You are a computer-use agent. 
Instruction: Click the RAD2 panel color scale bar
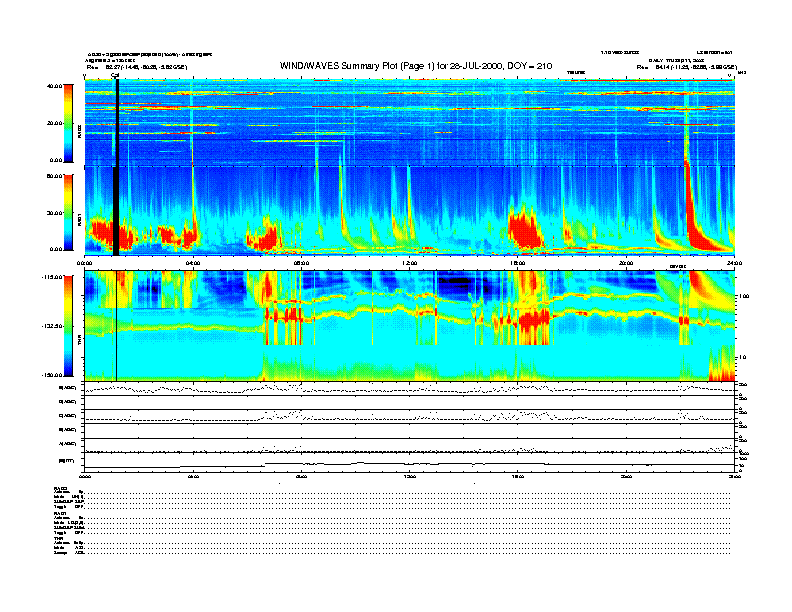(x=68, y=123)
